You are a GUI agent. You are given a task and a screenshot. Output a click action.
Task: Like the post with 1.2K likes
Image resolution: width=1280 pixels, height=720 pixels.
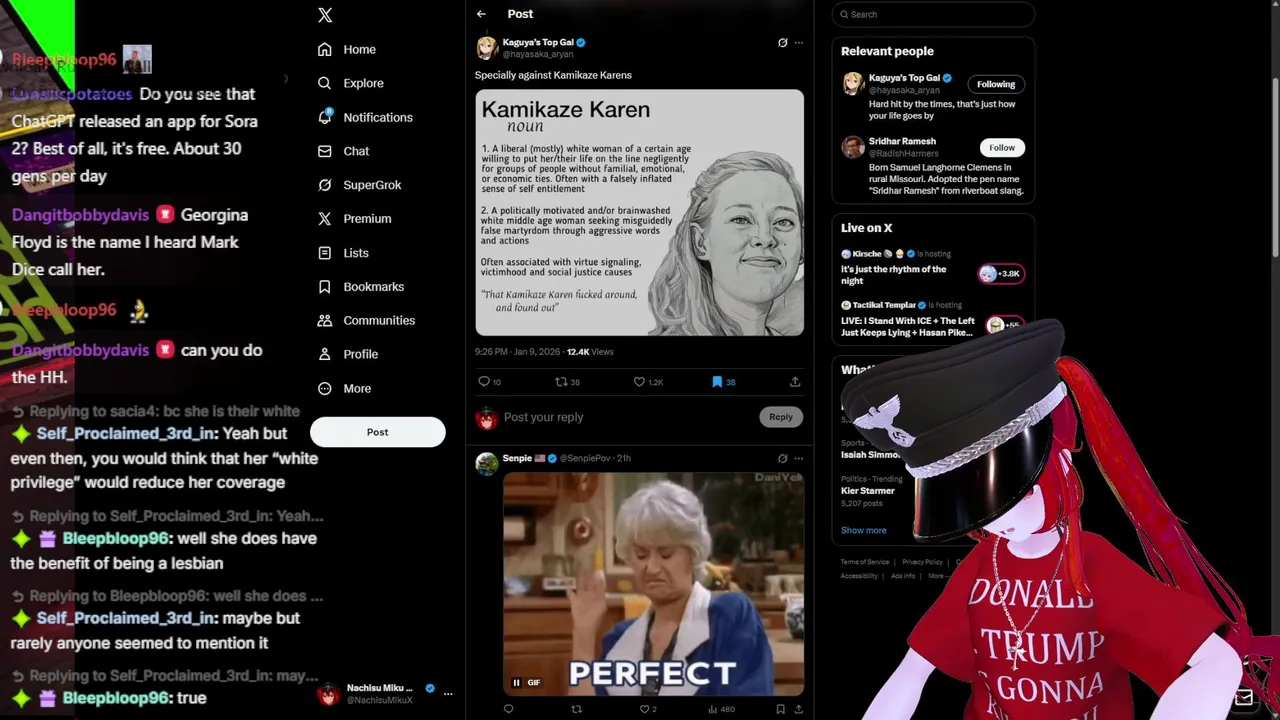(639, 381)
